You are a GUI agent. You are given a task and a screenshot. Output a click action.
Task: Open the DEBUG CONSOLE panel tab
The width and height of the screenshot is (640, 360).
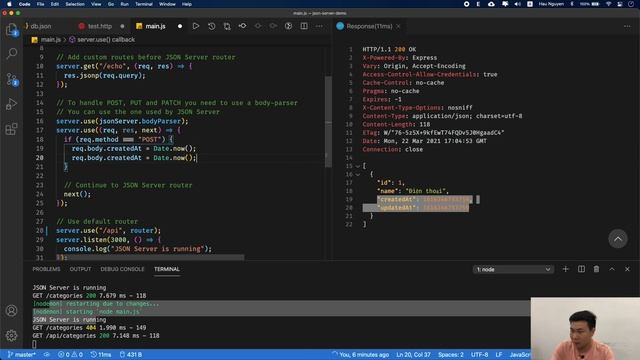[122, 269]
